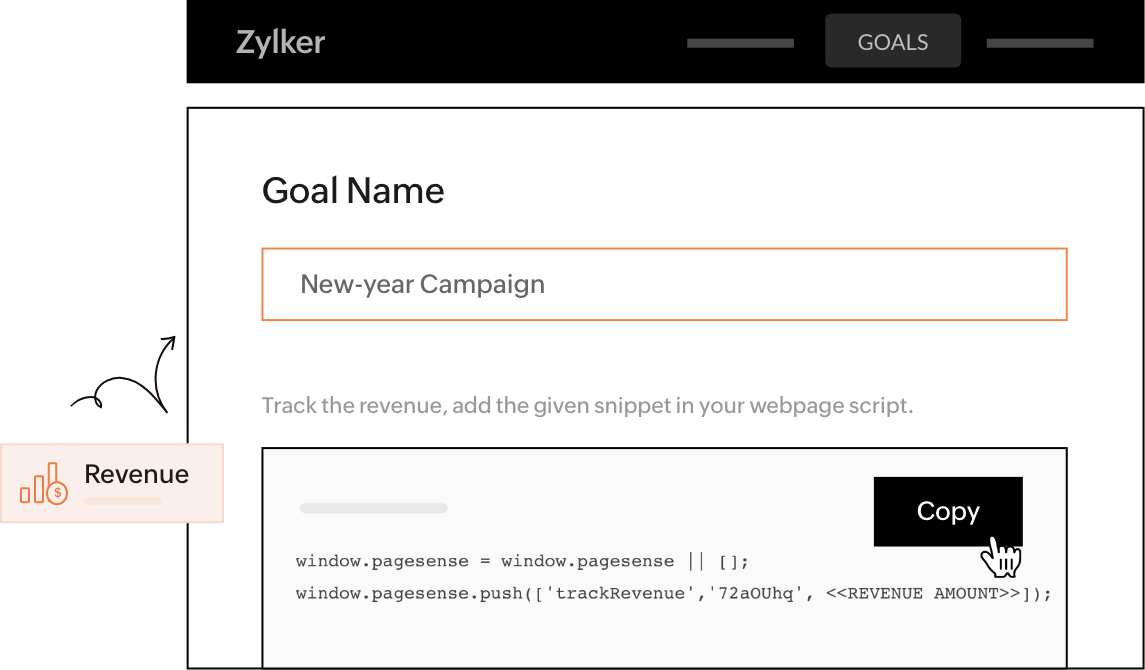The image size is (1145, 670).
Task: Select the placeholder menu item right of GOALS
Action: [x=1039, y=43]
